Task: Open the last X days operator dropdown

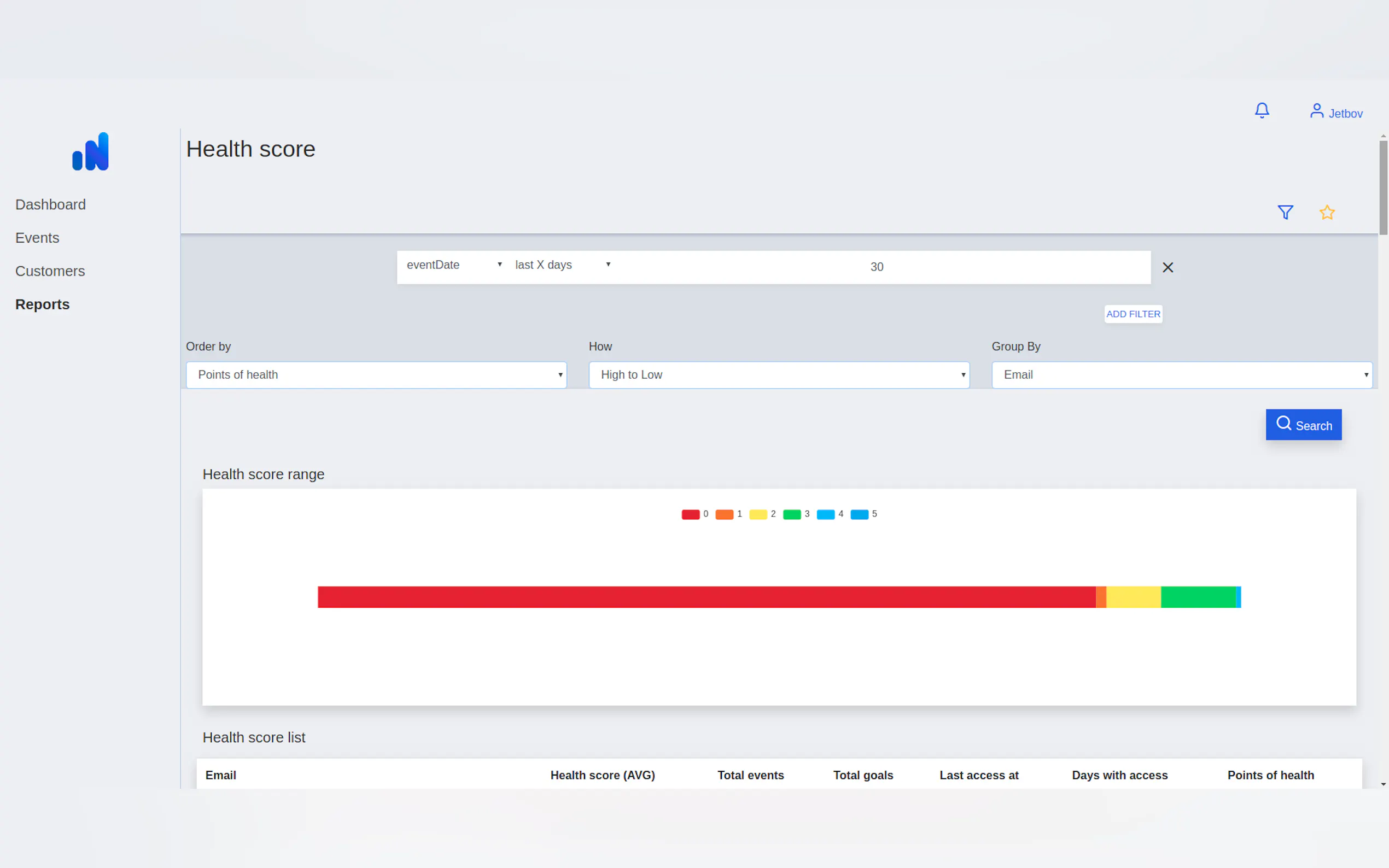Action: (x=562, y=265)
